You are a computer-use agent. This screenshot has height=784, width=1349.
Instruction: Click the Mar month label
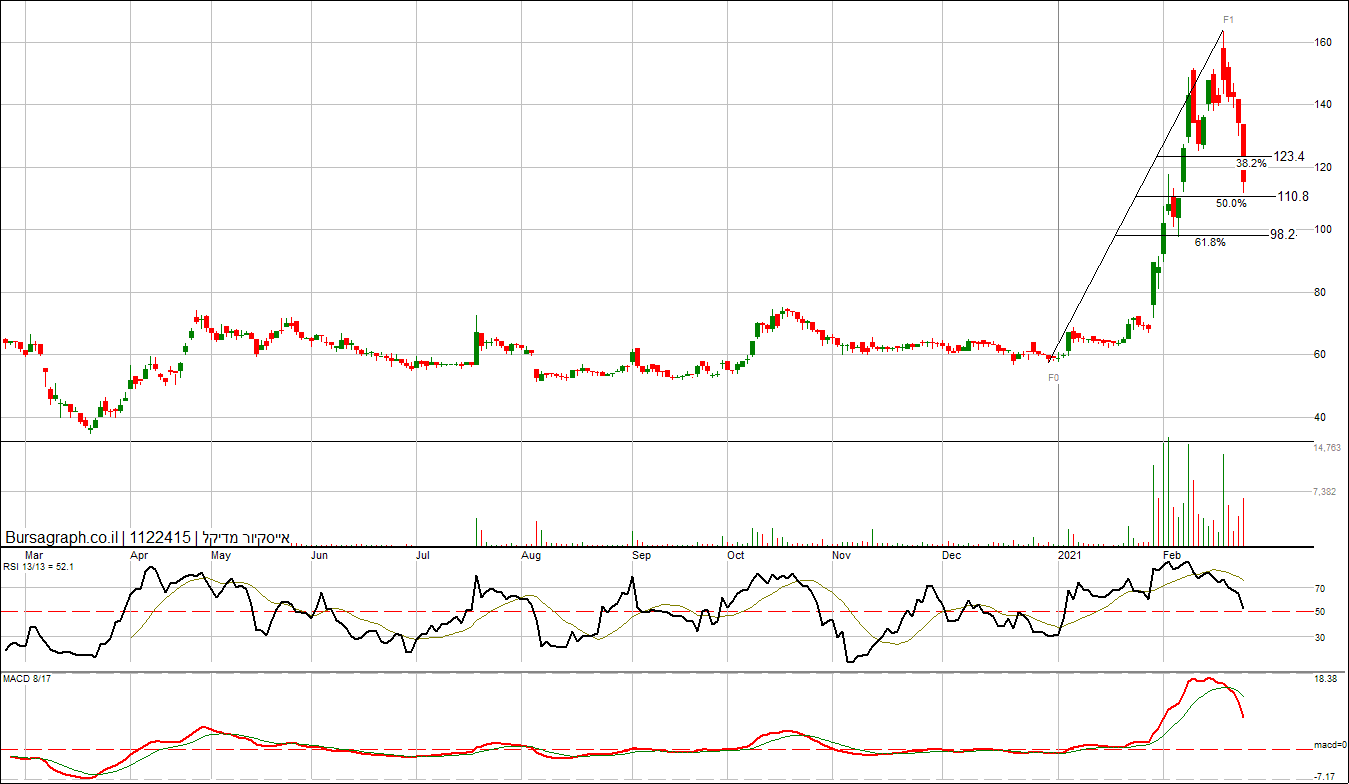pos(33,554)
